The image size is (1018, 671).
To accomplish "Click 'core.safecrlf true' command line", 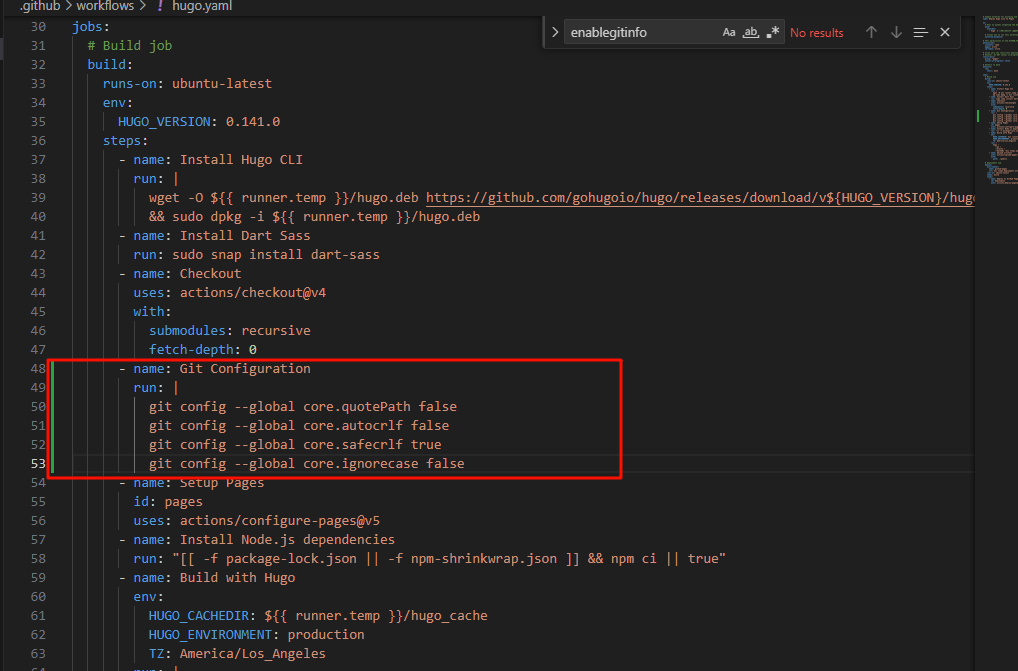I will point(295,445).
